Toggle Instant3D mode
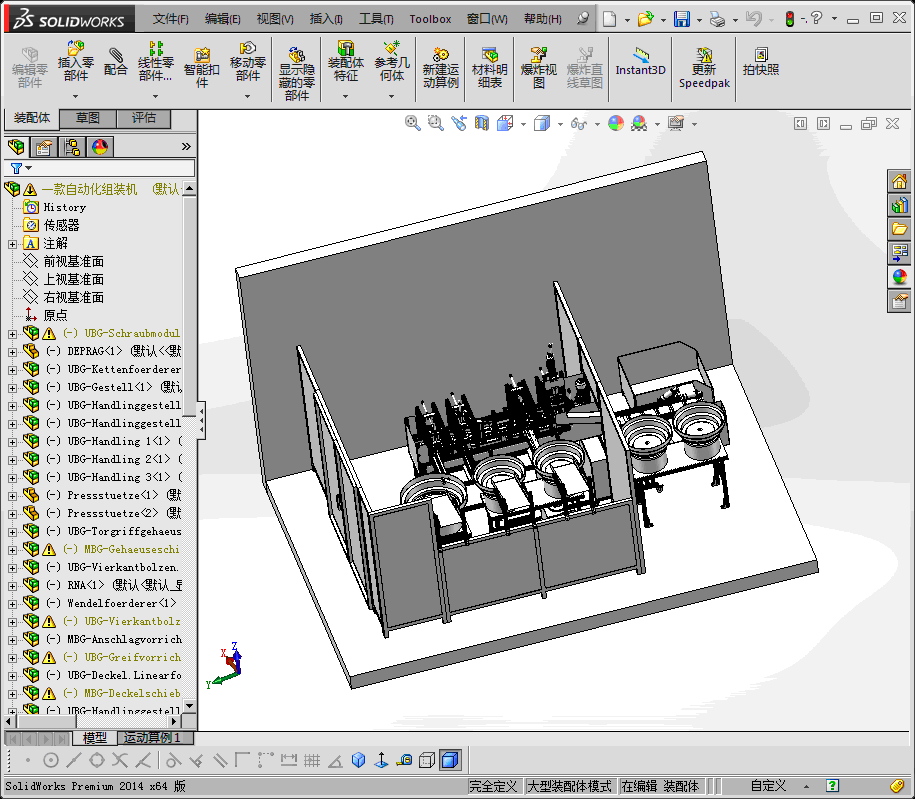This screenshot has width=915, height=799. tap(640, 61)
